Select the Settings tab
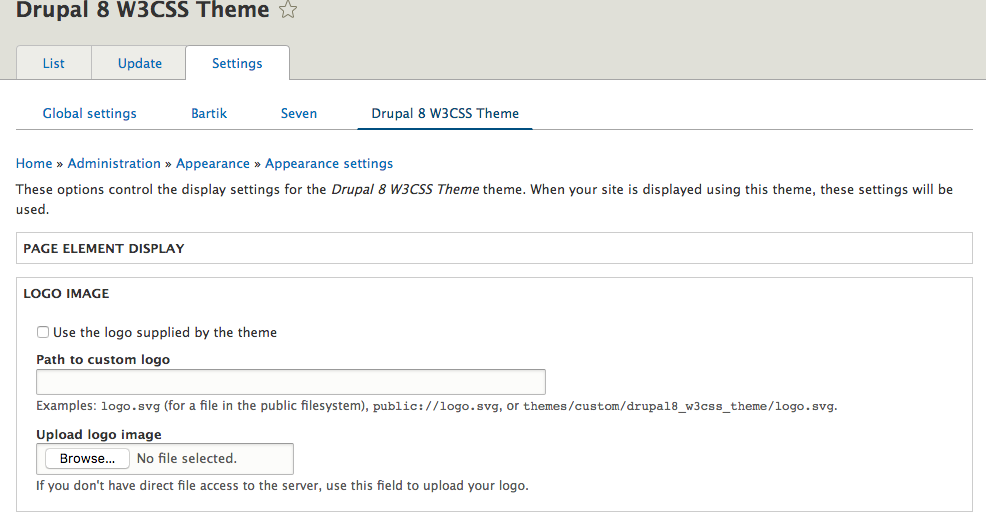The image size is (986, 523). (x=237, y=63)
